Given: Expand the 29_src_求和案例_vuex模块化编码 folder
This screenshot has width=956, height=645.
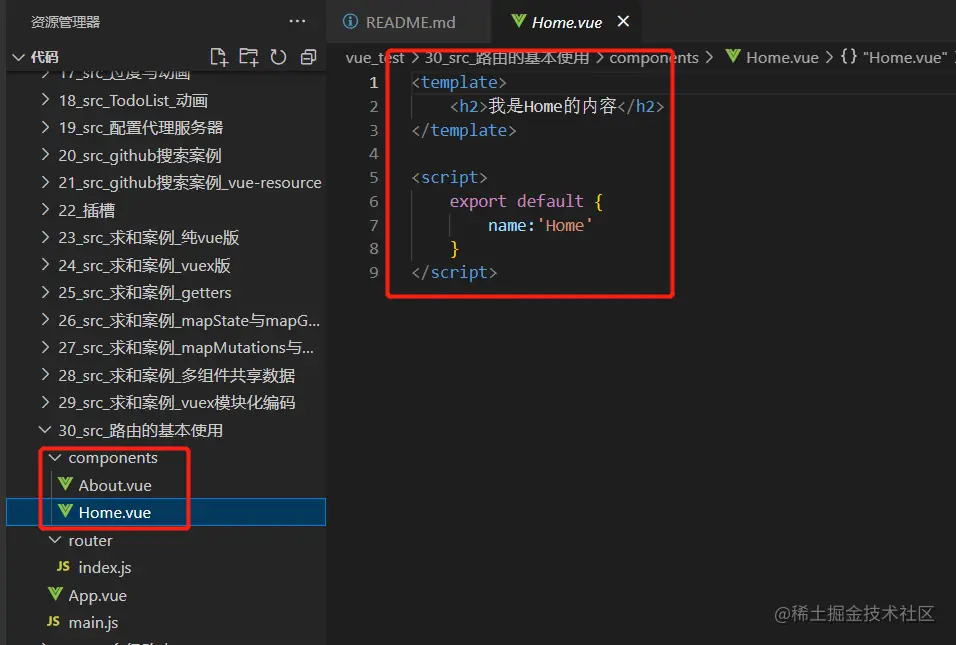Looking at the screenshot, I should (x=166, y=402).
